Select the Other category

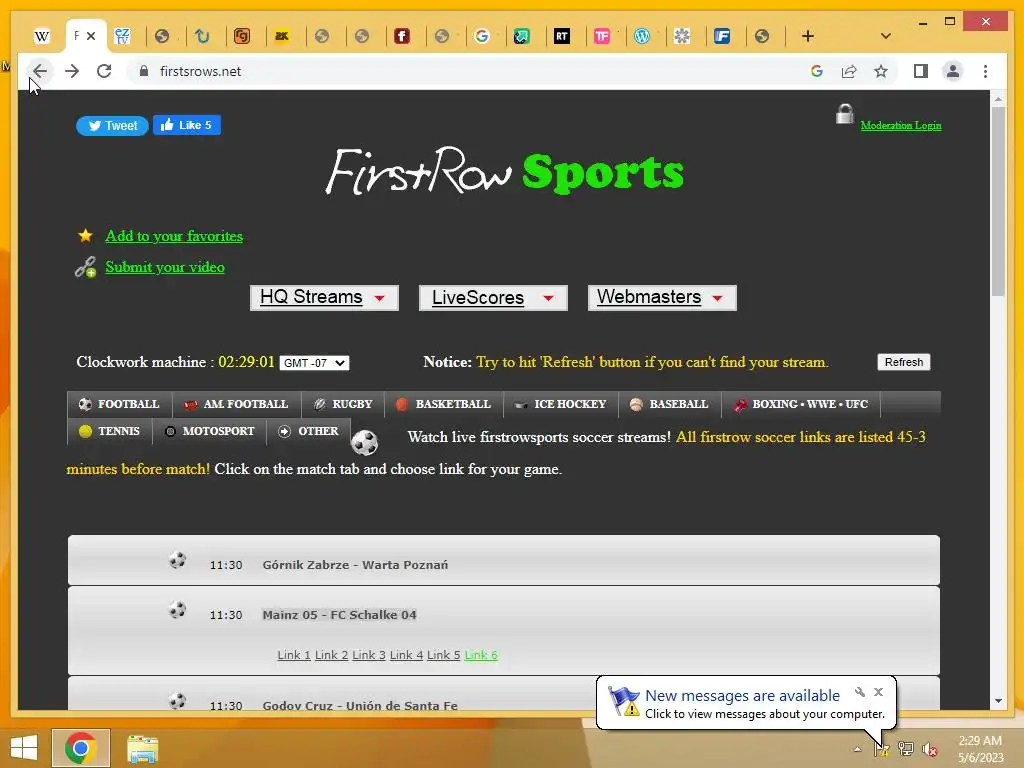[308, 431]
